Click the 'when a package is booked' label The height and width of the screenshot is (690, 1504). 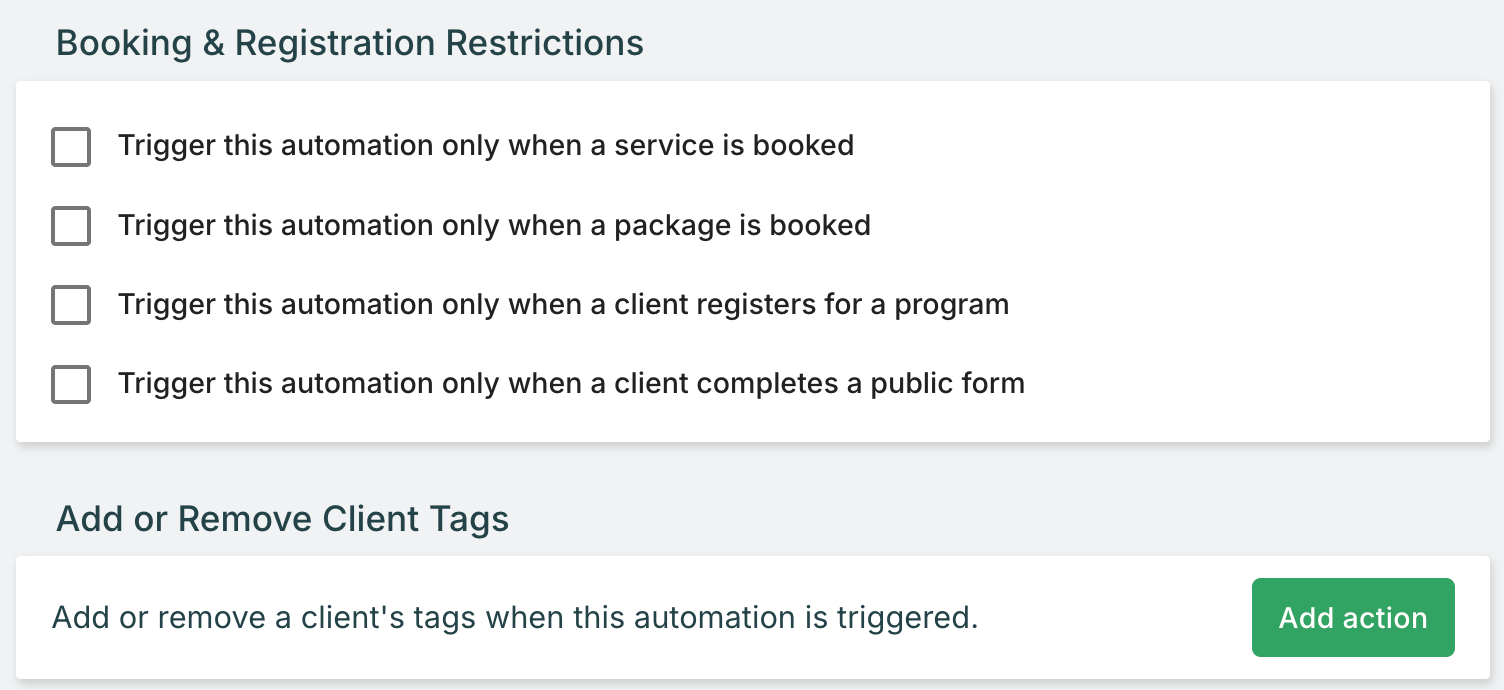(x=494, y=225)
